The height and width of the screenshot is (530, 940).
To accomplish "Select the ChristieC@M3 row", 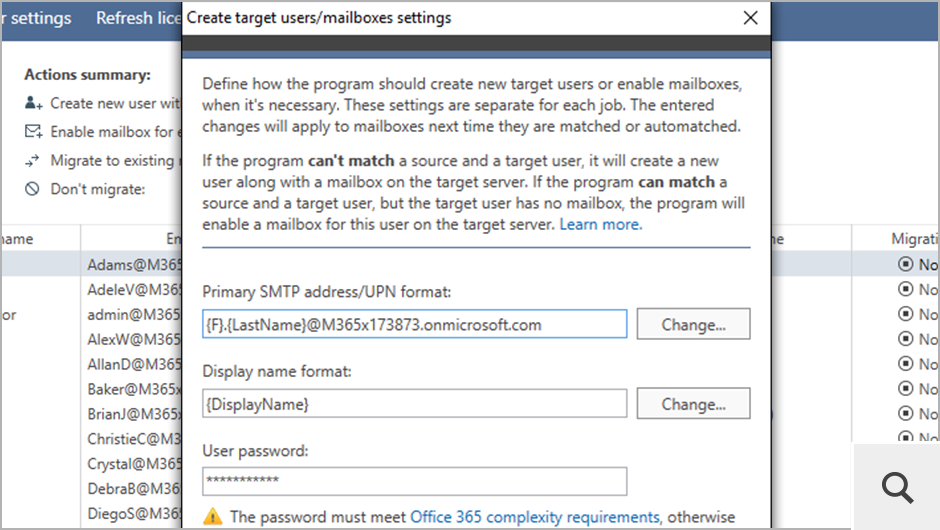I will click(134, 439).
